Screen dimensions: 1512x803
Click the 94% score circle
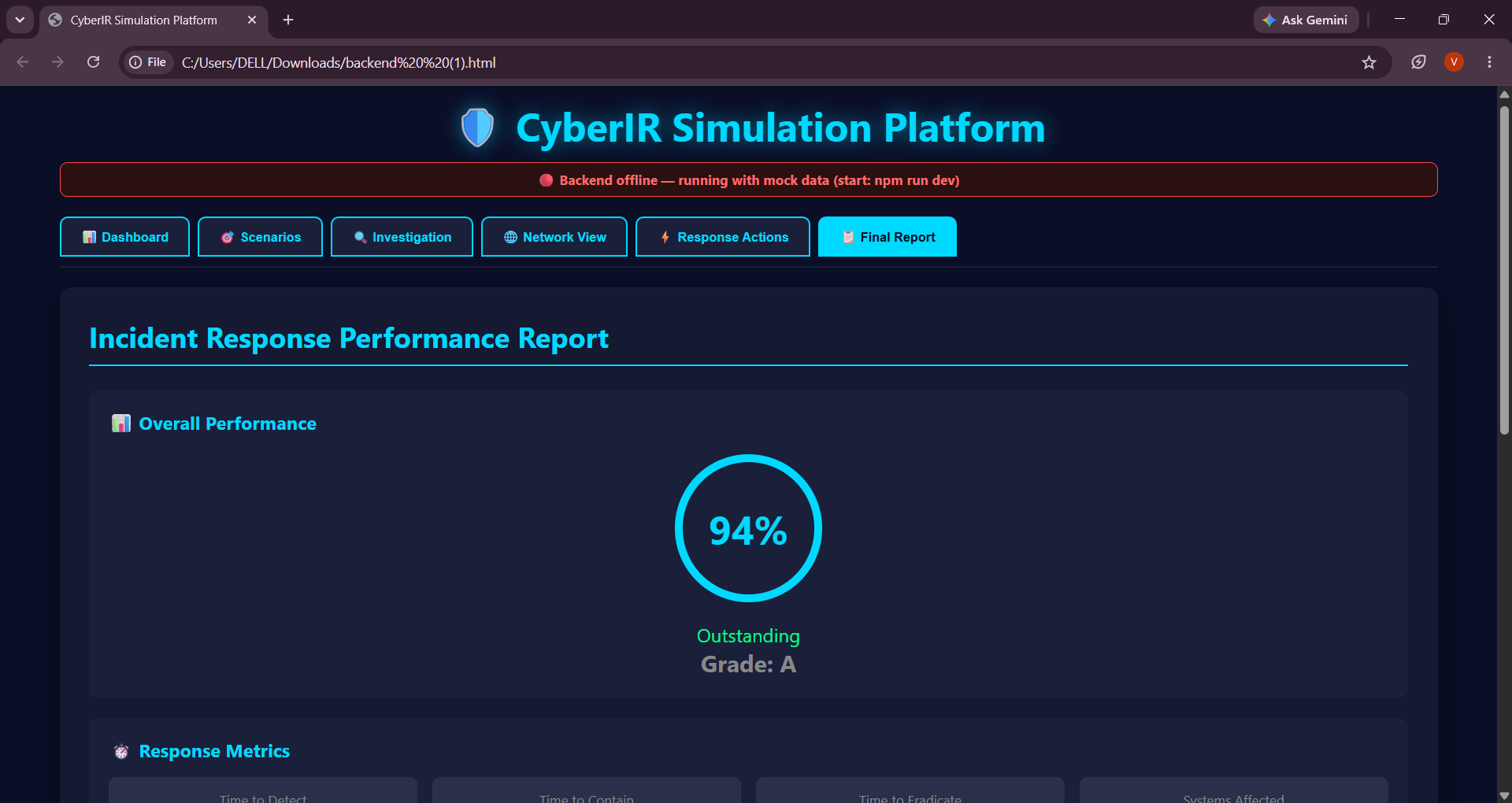[748, 528]
